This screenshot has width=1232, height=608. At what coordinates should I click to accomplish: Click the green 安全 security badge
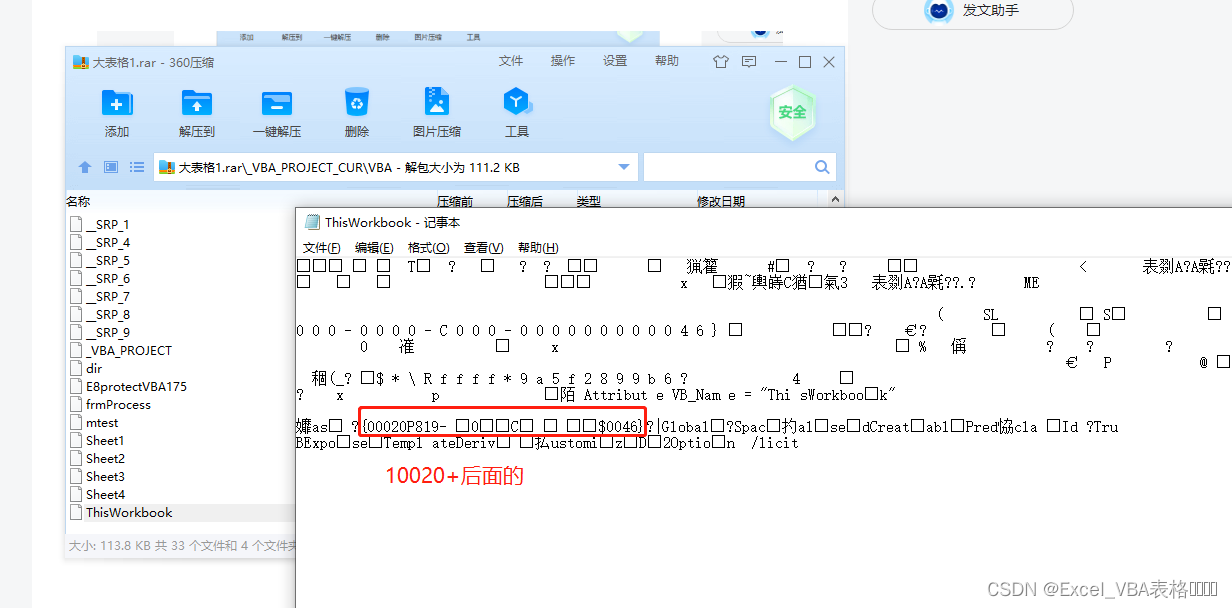(x=792, y=111)
